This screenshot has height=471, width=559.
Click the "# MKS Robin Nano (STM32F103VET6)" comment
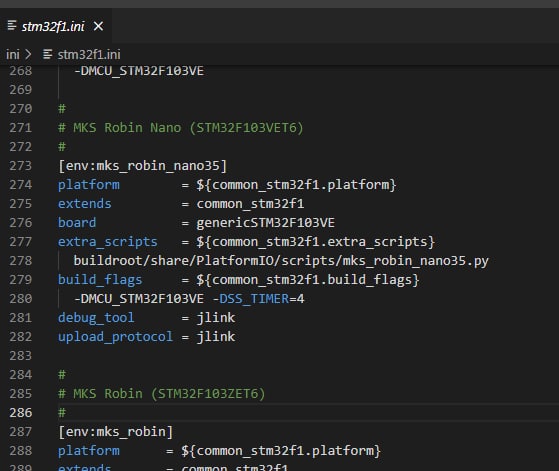(x=181, y=128)
